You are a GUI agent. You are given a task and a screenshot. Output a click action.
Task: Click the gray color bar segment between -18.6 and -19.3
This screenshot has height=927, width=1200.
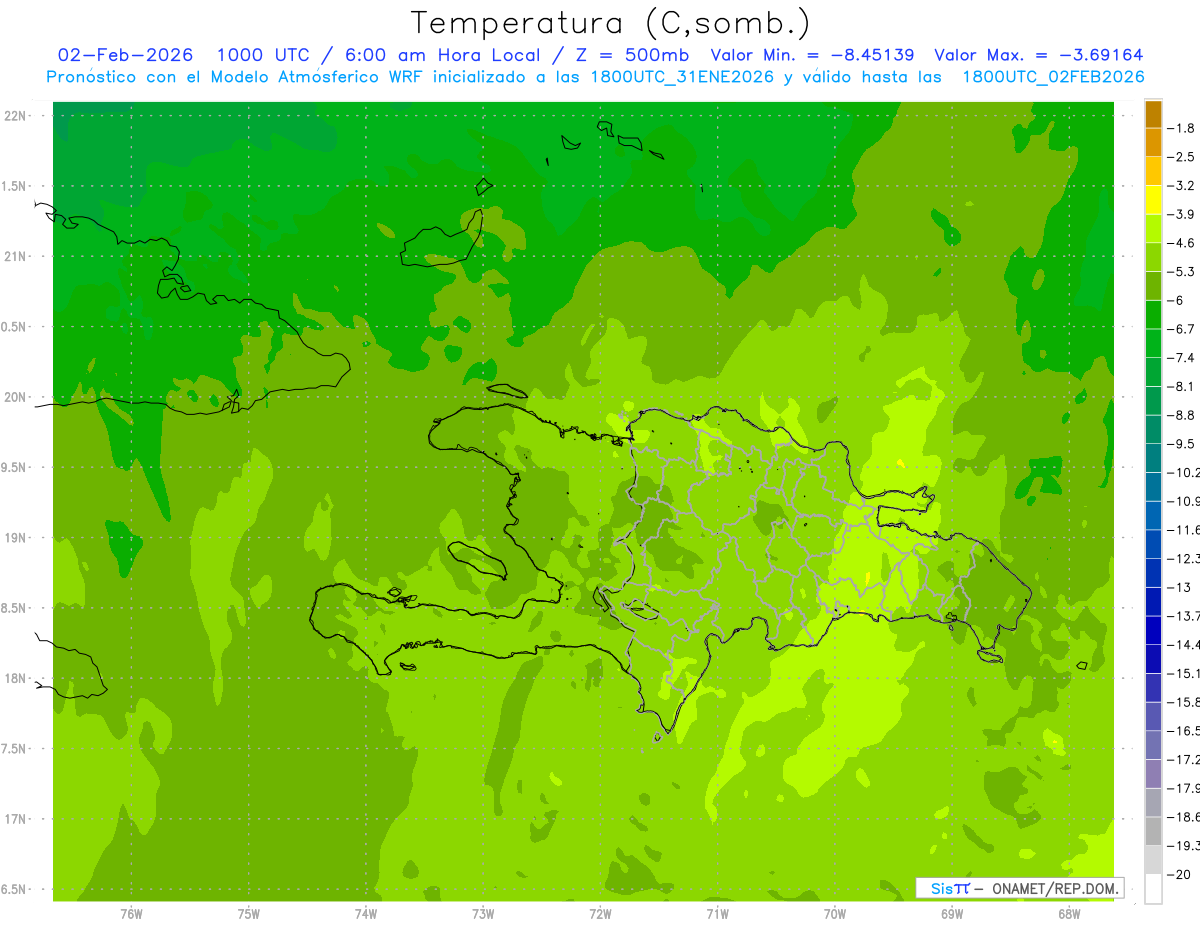1153,831
